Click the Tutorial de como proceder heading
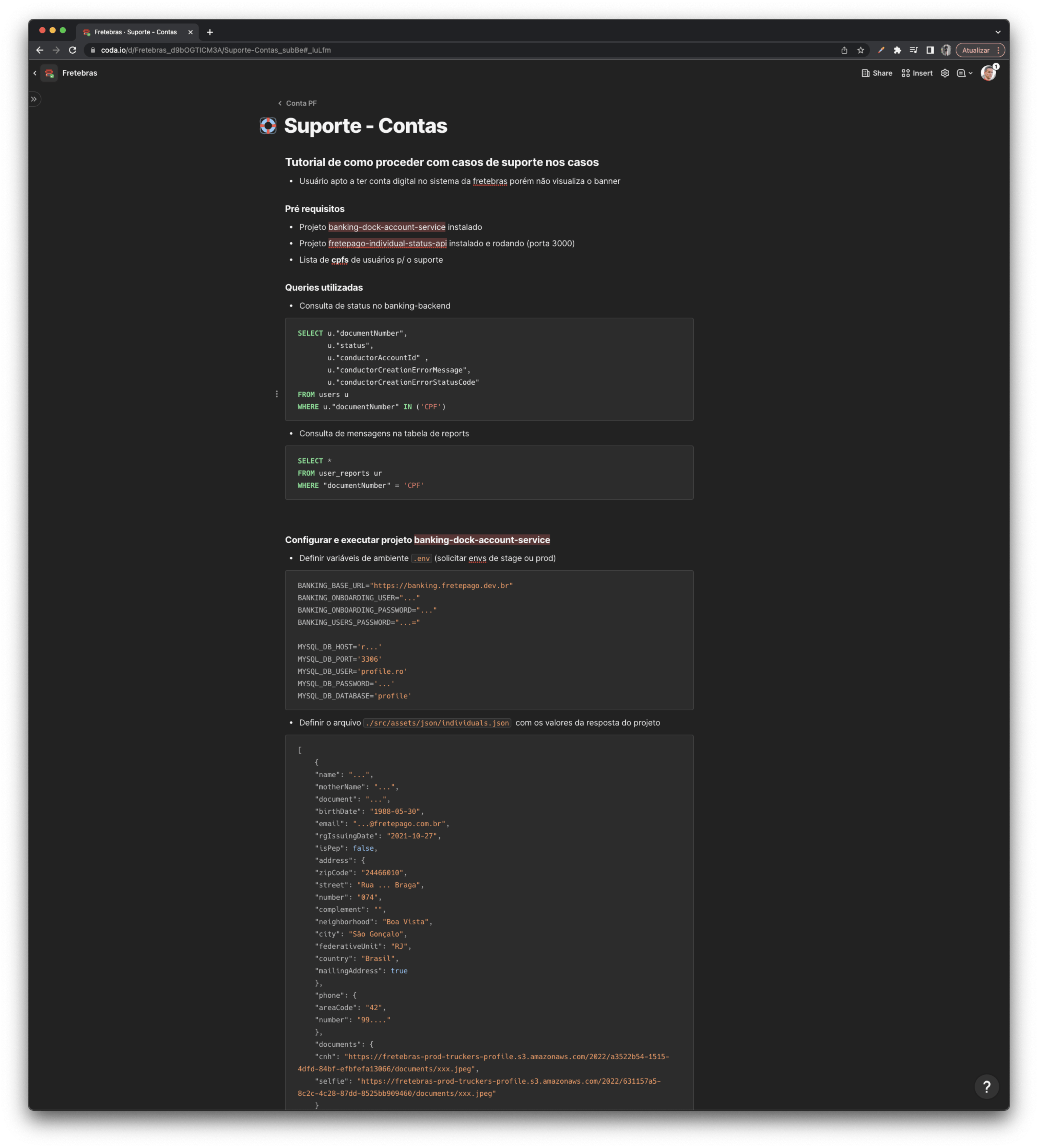The image size is (1038, 1148). pos(442,162)
